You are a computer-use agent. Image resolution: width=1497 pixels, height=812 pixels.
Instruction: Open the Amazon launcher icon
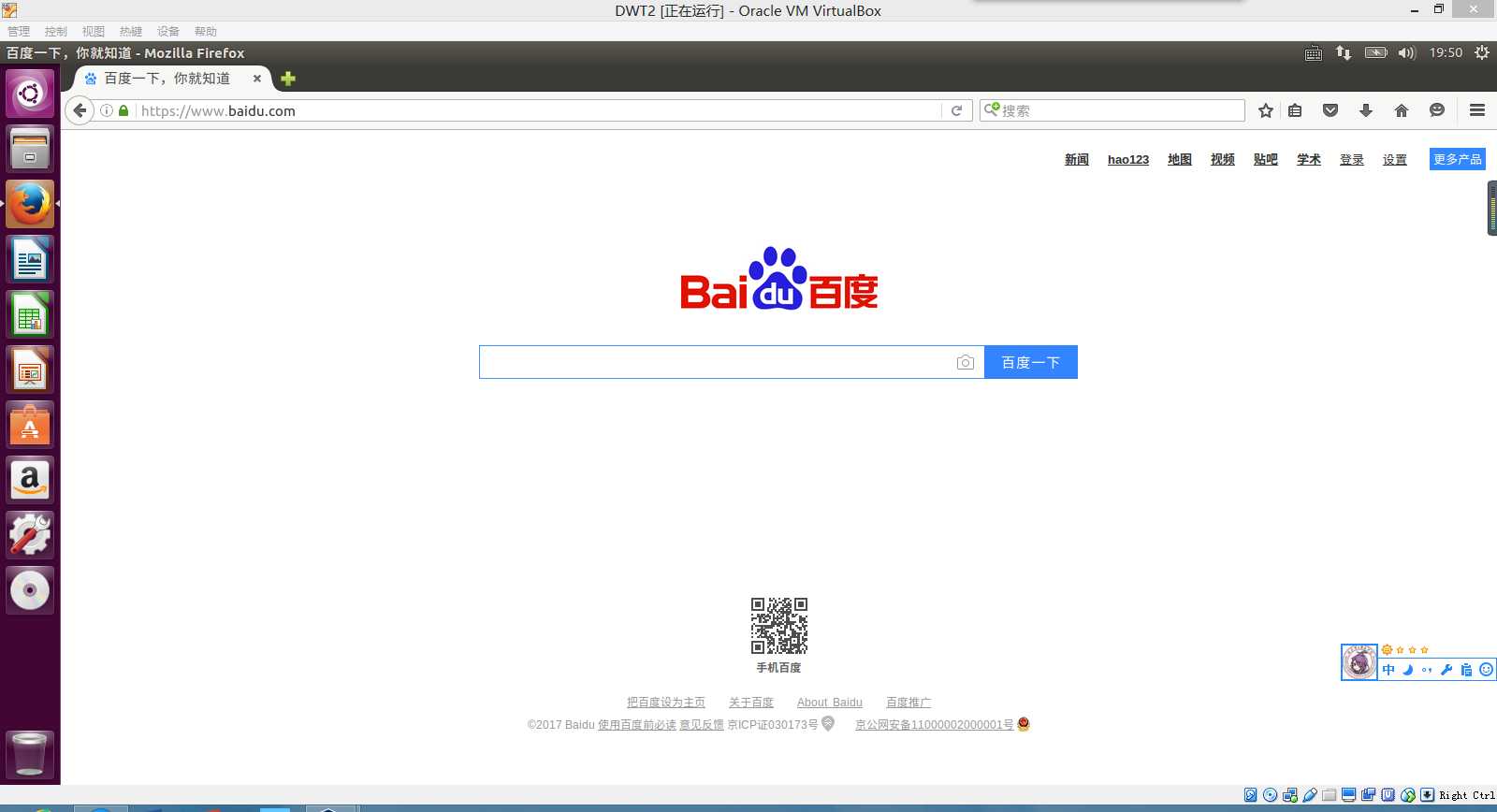(30, 480)
